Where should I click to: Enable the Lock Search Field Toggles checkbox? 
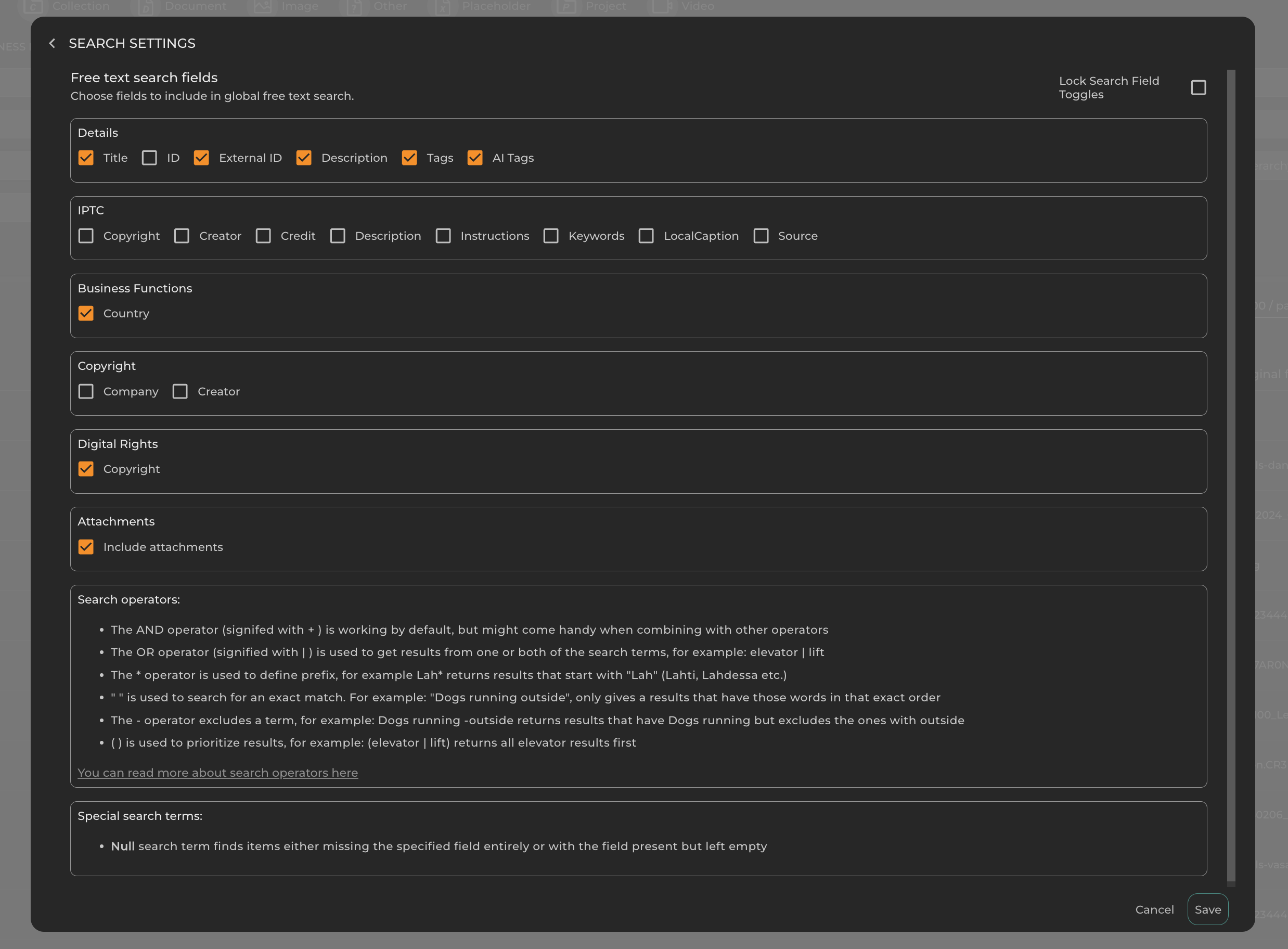click(1198, 87)
